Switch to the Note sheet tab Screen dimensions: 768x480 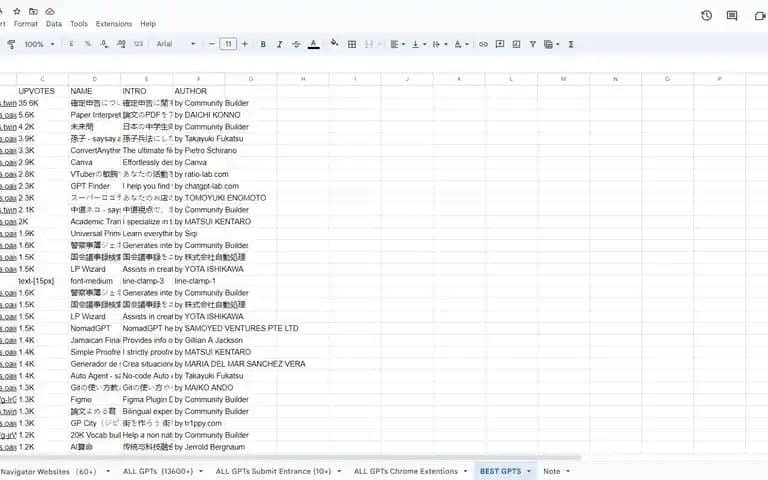552,471
